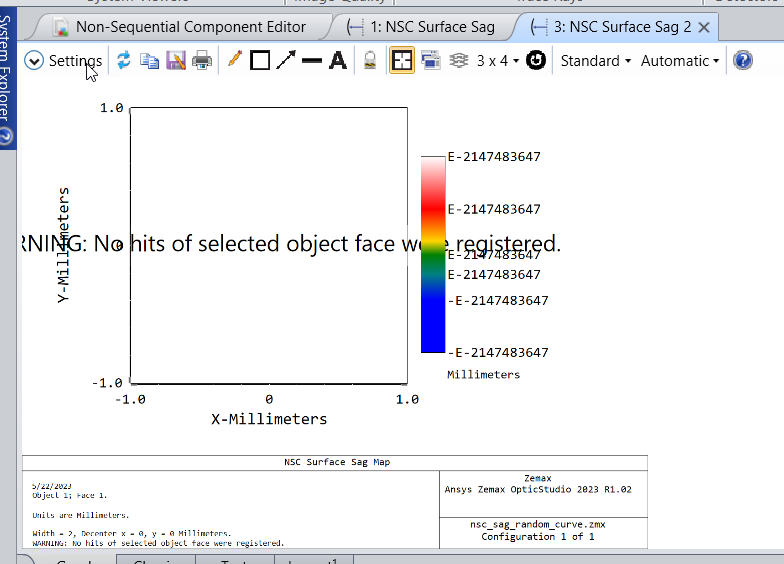Open the Standard dropdown

(596, 61)
